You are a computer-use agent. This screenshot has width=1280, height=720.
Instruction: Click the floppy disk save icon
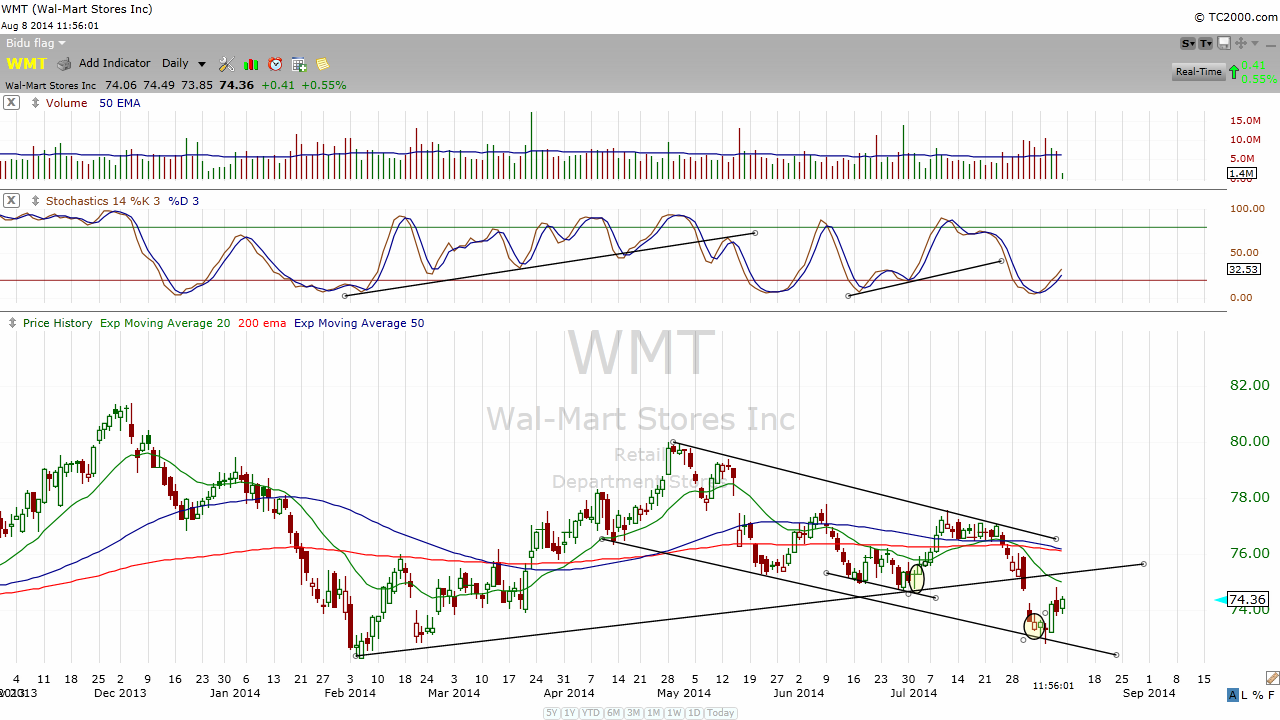tap(1224, 43)
